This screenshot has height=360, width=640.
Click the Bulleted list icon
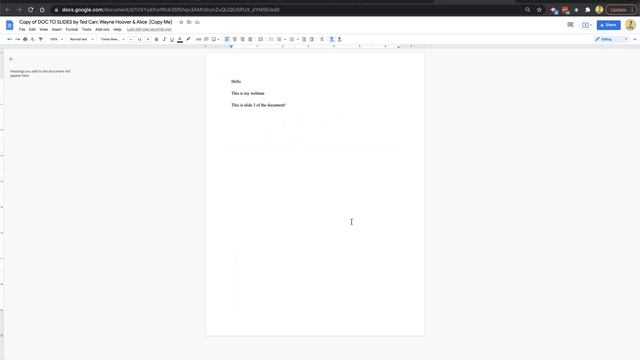point(279,39)
